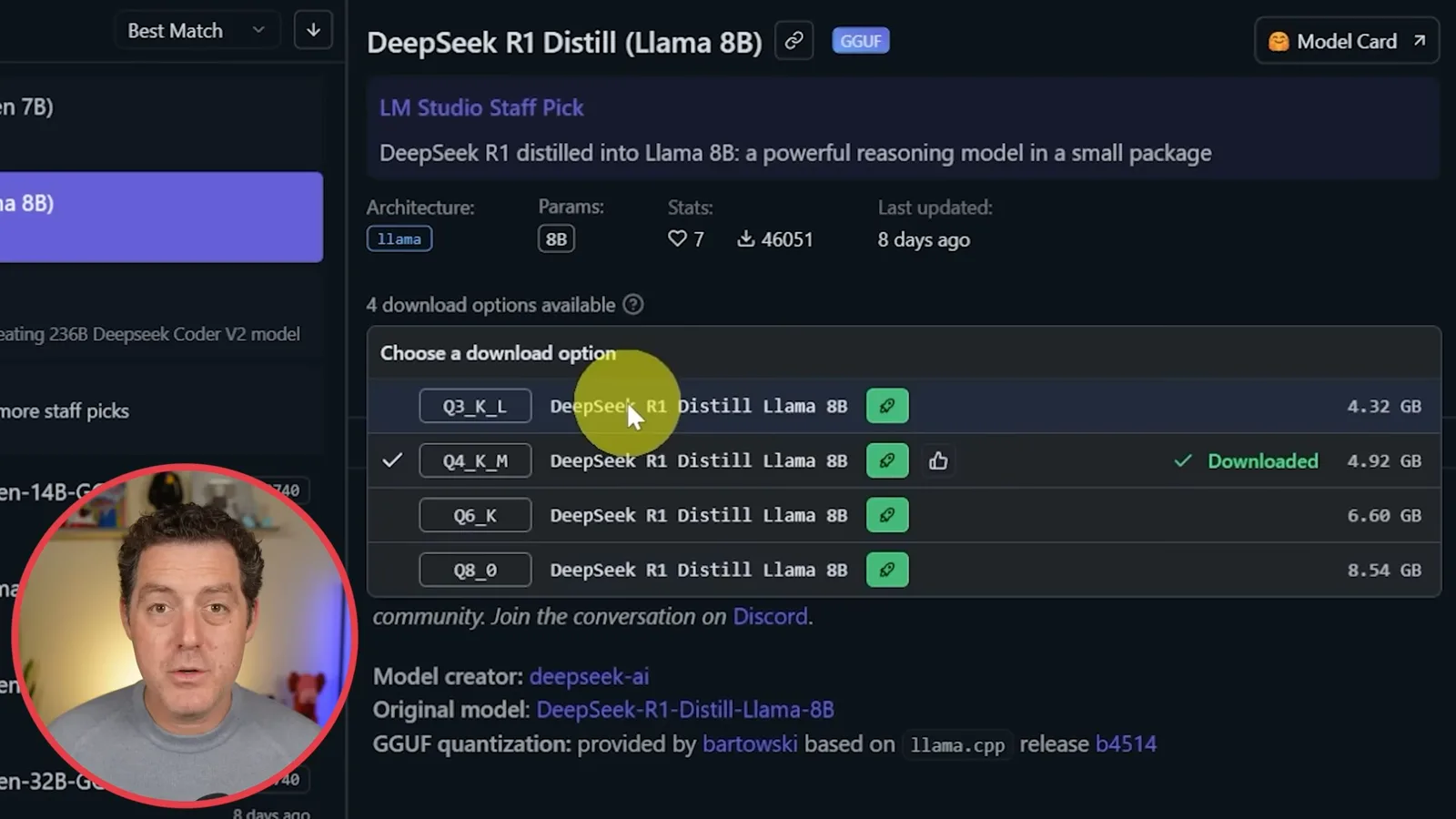
Task: Click the 6.60 GB size text
Action: tap(1384, 515)
